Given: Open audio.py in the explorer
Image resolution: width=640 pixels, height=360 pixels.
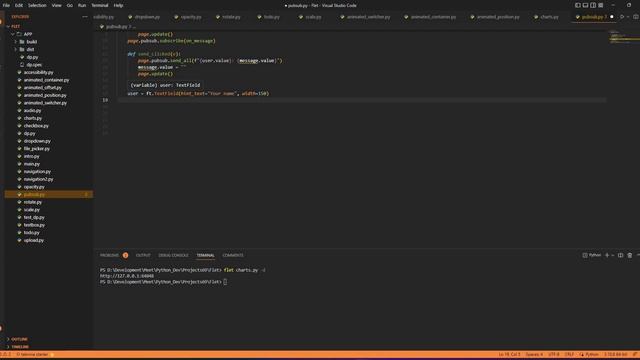Looking at the screenshot, I should [32, 111].
